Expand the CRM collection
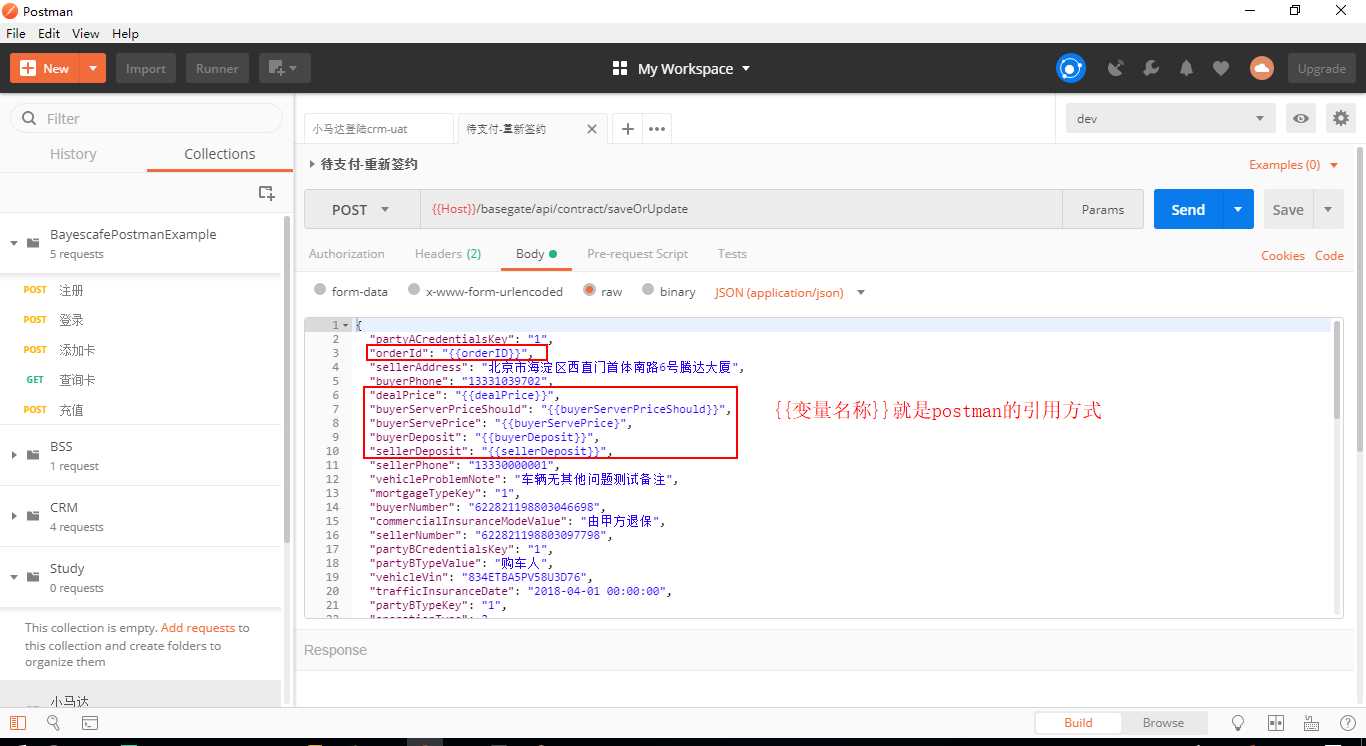1366x746 pixels. (x=14, y=516)
